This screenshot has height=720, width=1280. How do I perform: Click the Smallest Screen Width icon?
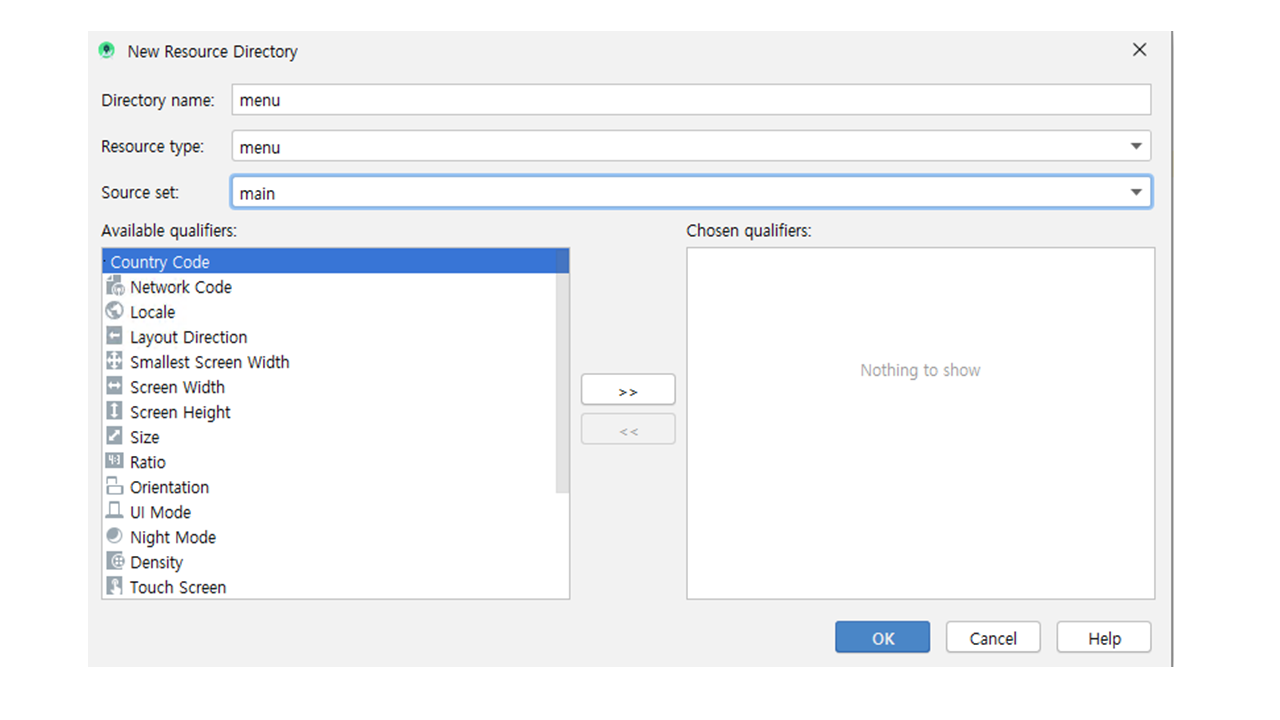coord(114,361)
